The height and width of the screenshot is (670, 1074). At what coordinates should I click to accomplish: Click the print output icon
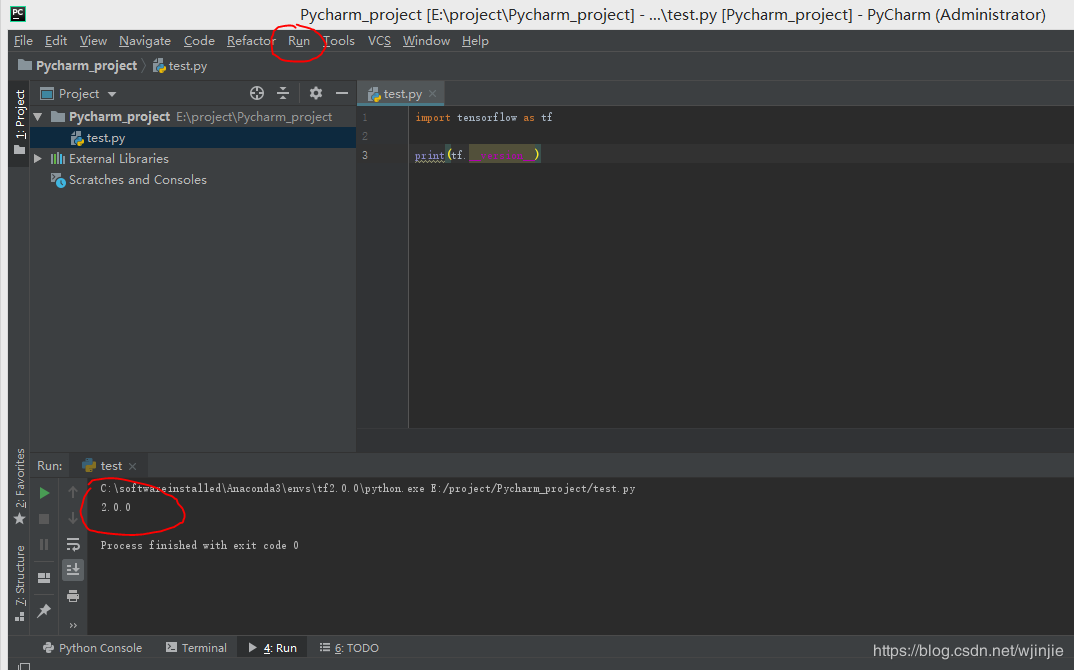(73, 596)
